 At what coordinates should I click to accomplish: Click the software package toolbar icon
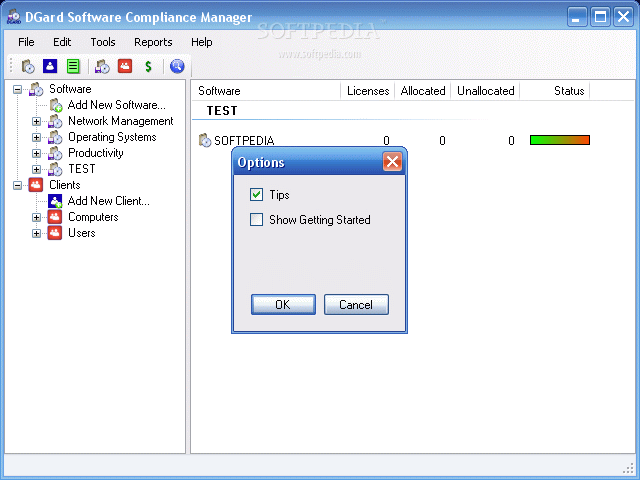(28, 66)
